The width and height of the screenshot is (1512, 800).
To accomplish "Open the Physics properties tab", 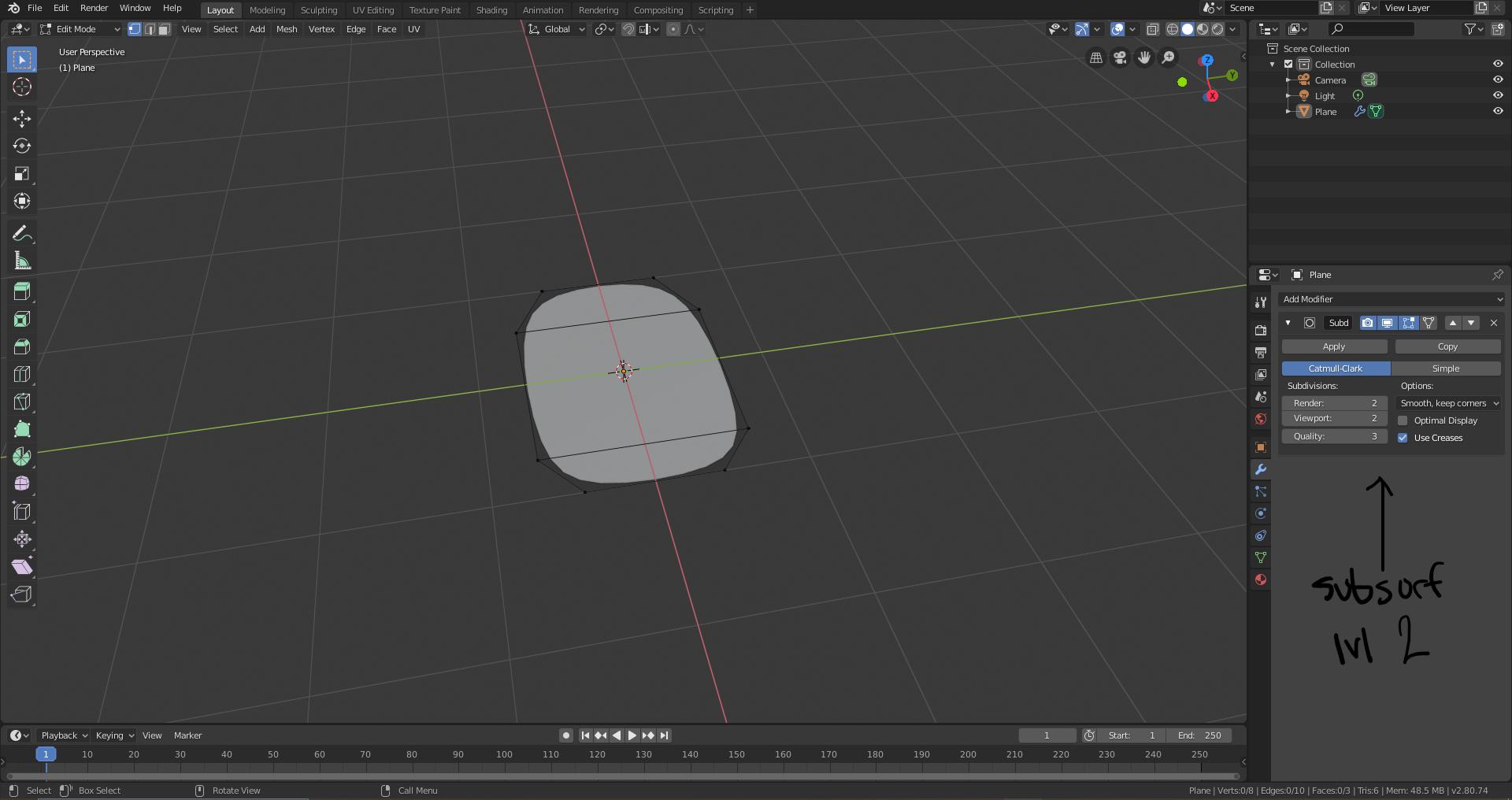I will (x=1261, y=513).
